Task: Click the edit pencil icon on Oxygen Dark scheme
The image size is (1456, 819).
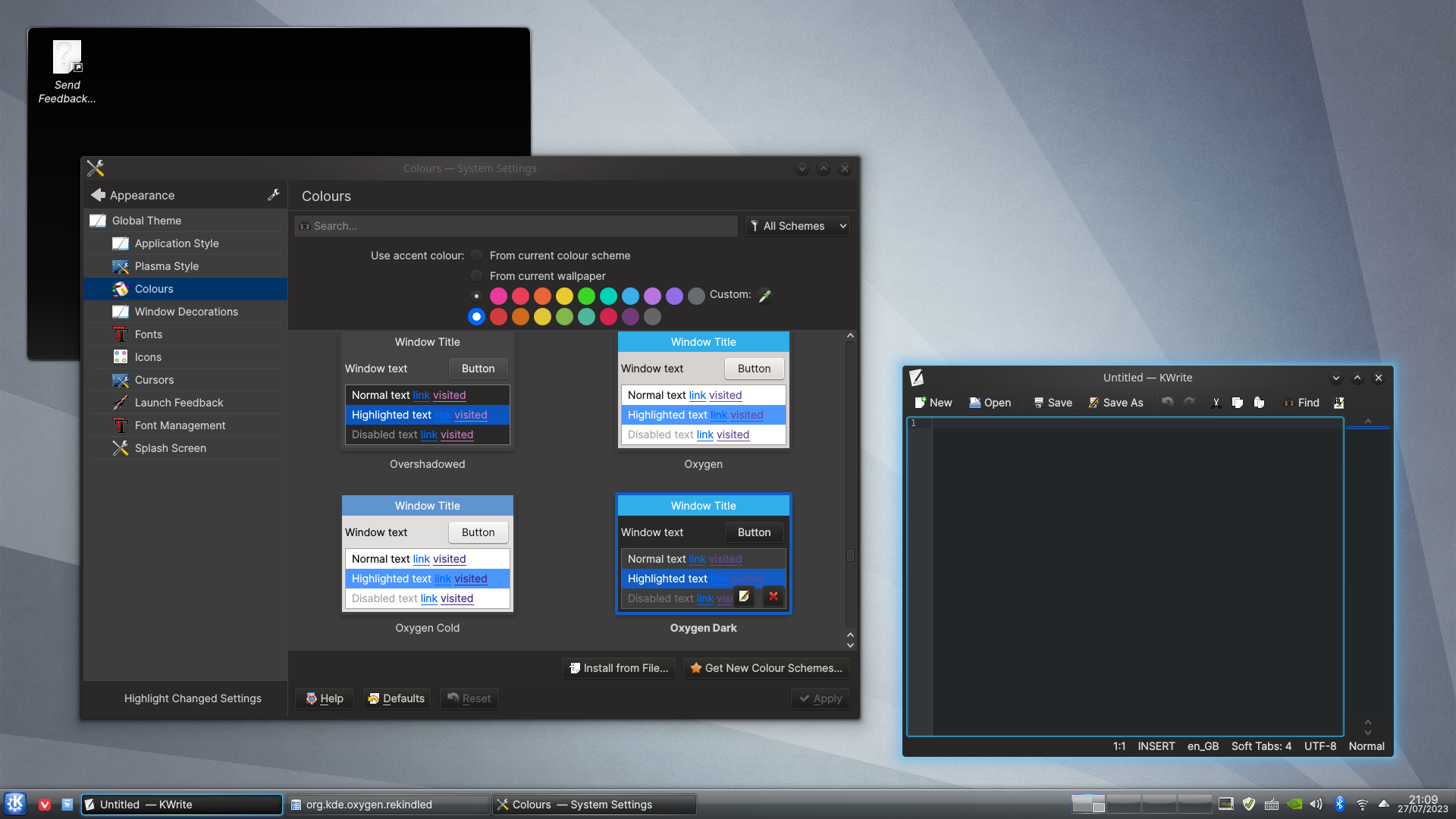Action: click(x=745, y=596)
